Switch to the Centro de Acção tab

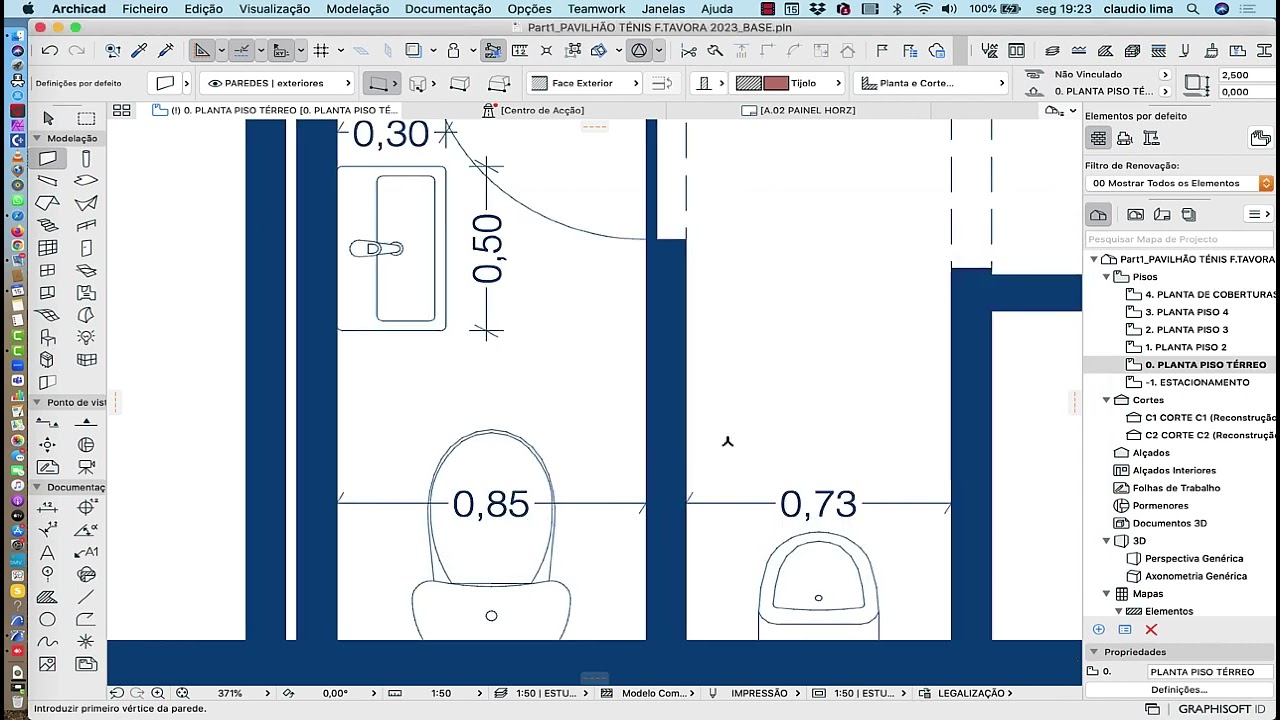534,110
